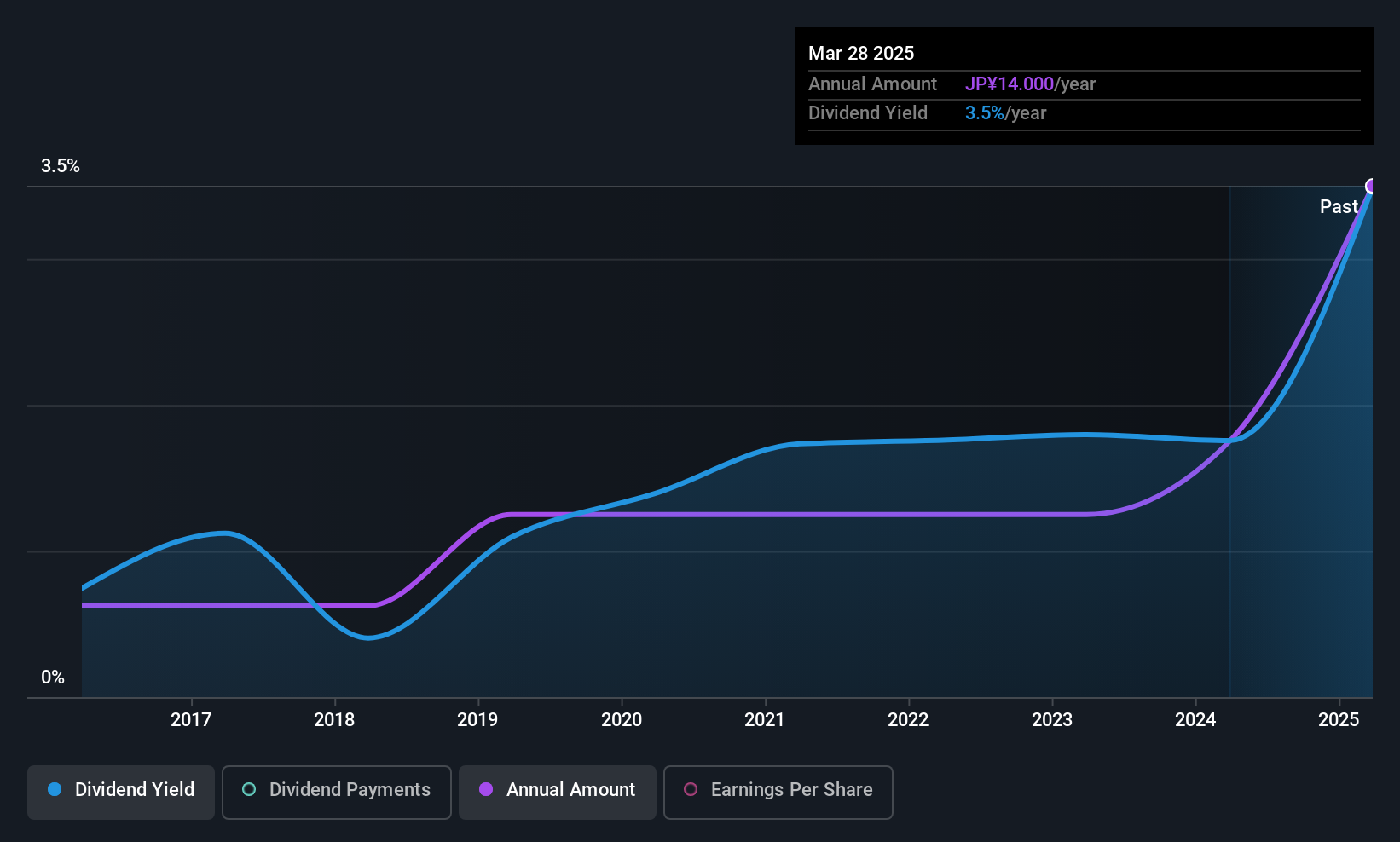Click the 2025 x-axis year label

(1339, 719)
